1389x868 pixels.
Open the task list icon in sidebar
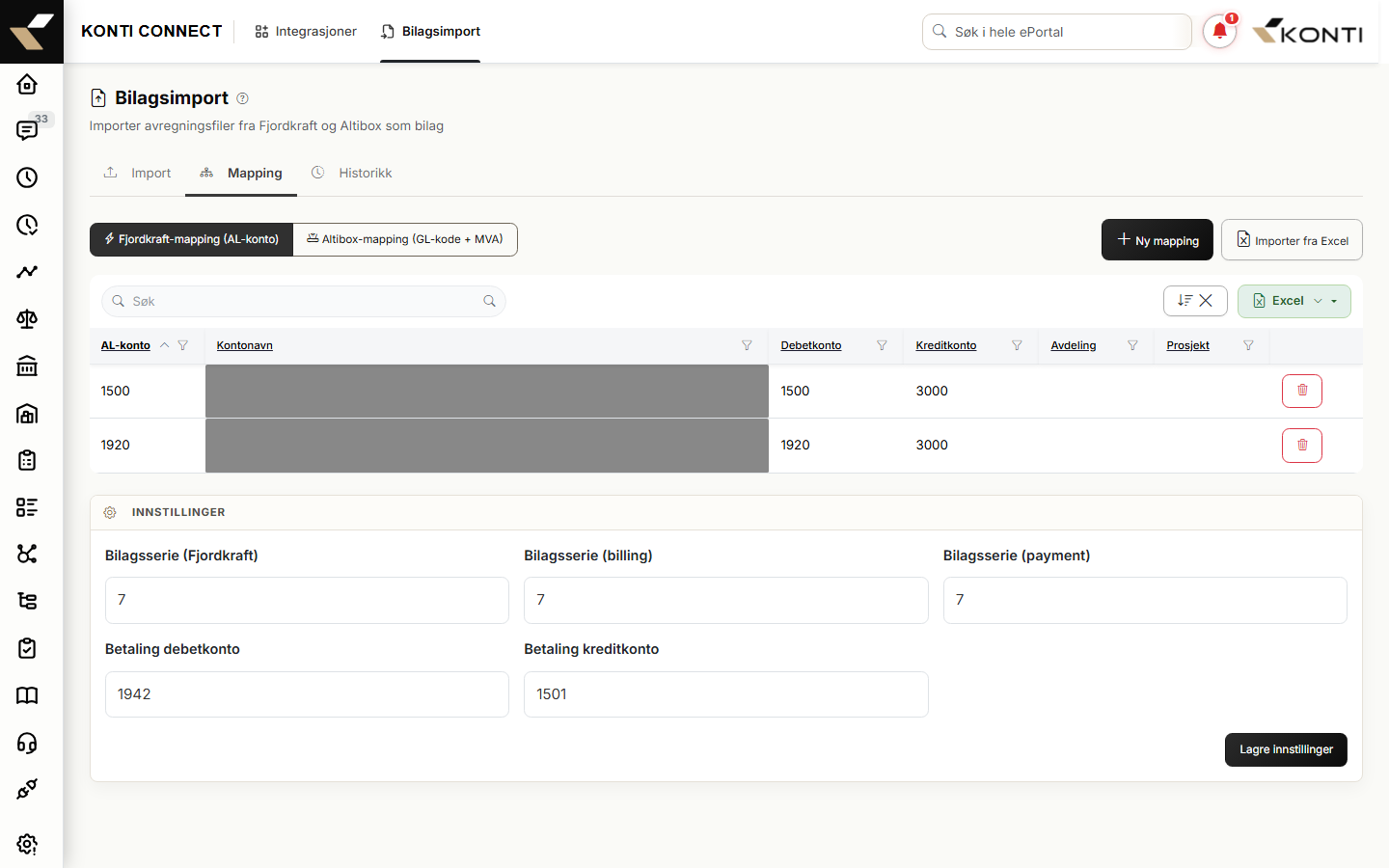click(27, 507)
